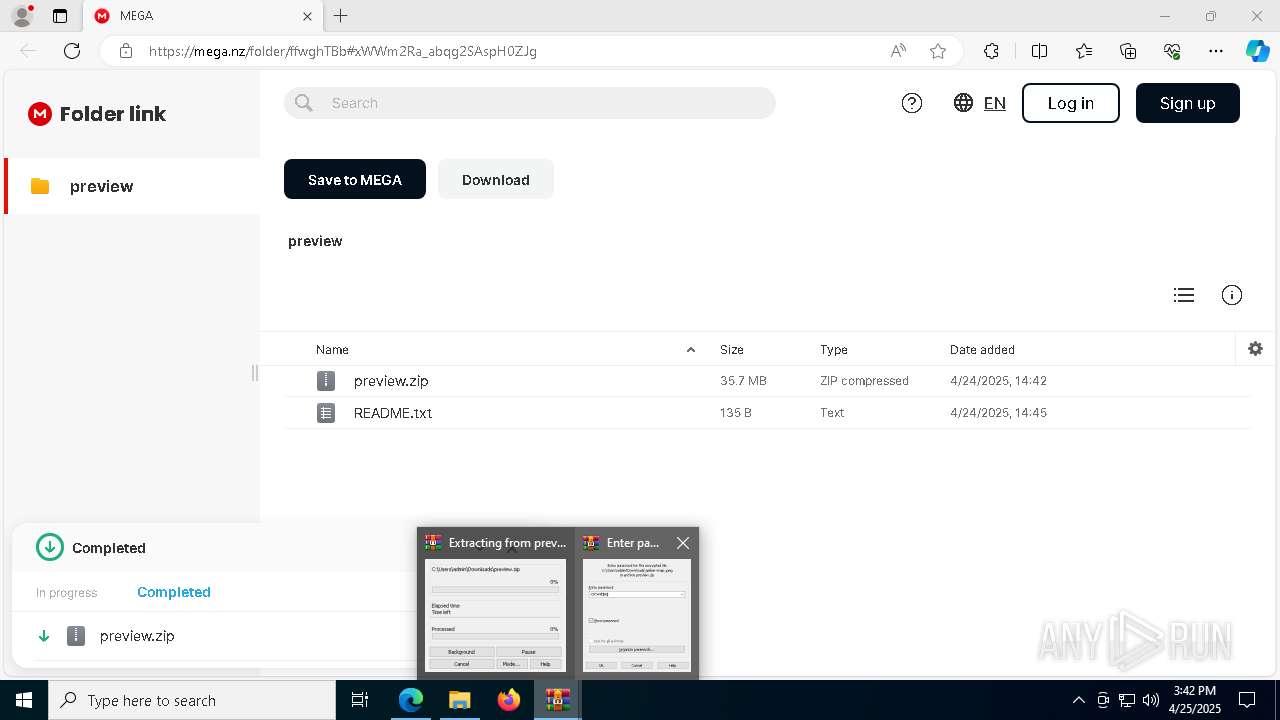Click the search magnifier icon

point(304,103)
